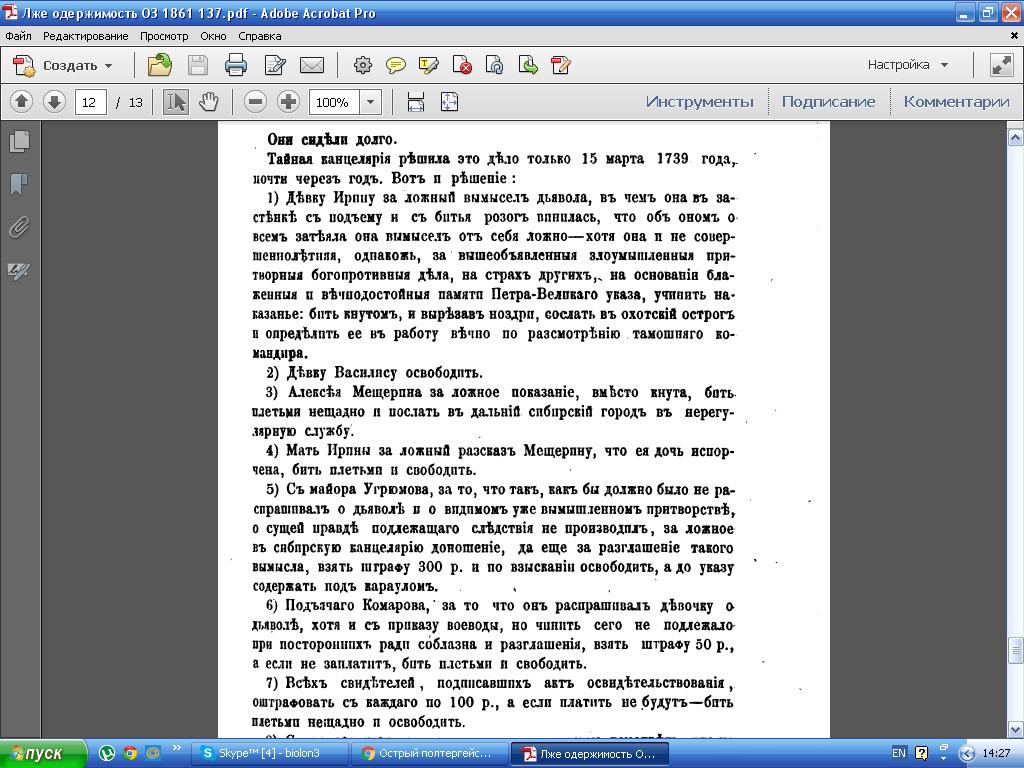Go to previous page arrow
The width and height of the screenshot is (1024, 768).
(22, 102)
